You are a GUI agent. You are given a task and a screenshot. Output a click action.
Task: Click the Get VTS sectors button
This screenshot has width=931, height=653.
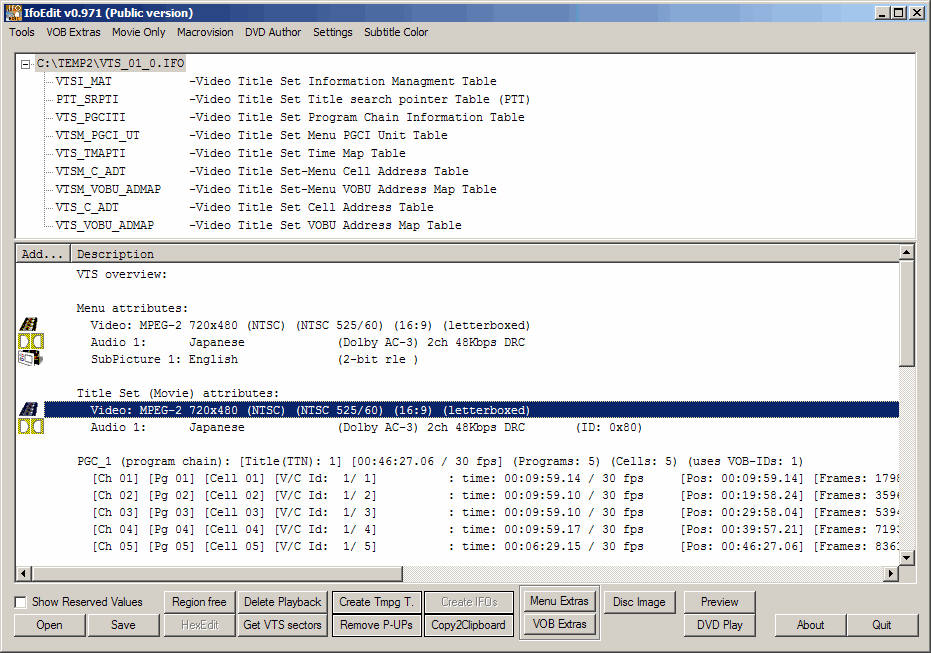tap(282, 625)
